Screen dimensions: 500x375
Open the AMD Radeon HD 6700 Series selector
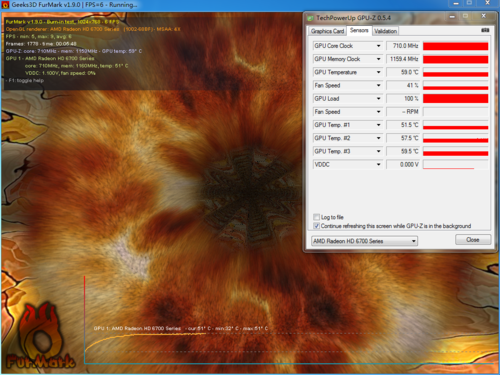[364, 241]
